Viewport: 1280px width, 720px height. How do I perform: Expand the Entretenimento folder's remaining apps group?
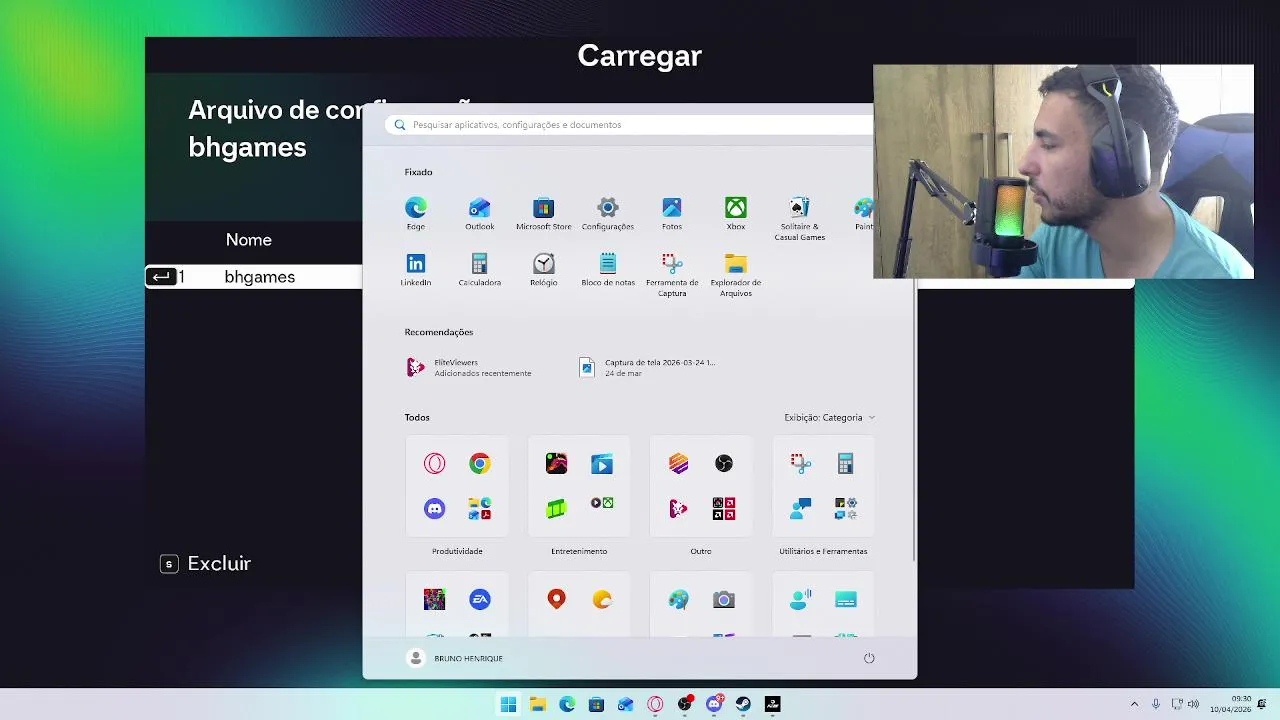pyautogui.click(x=602, y=504)
